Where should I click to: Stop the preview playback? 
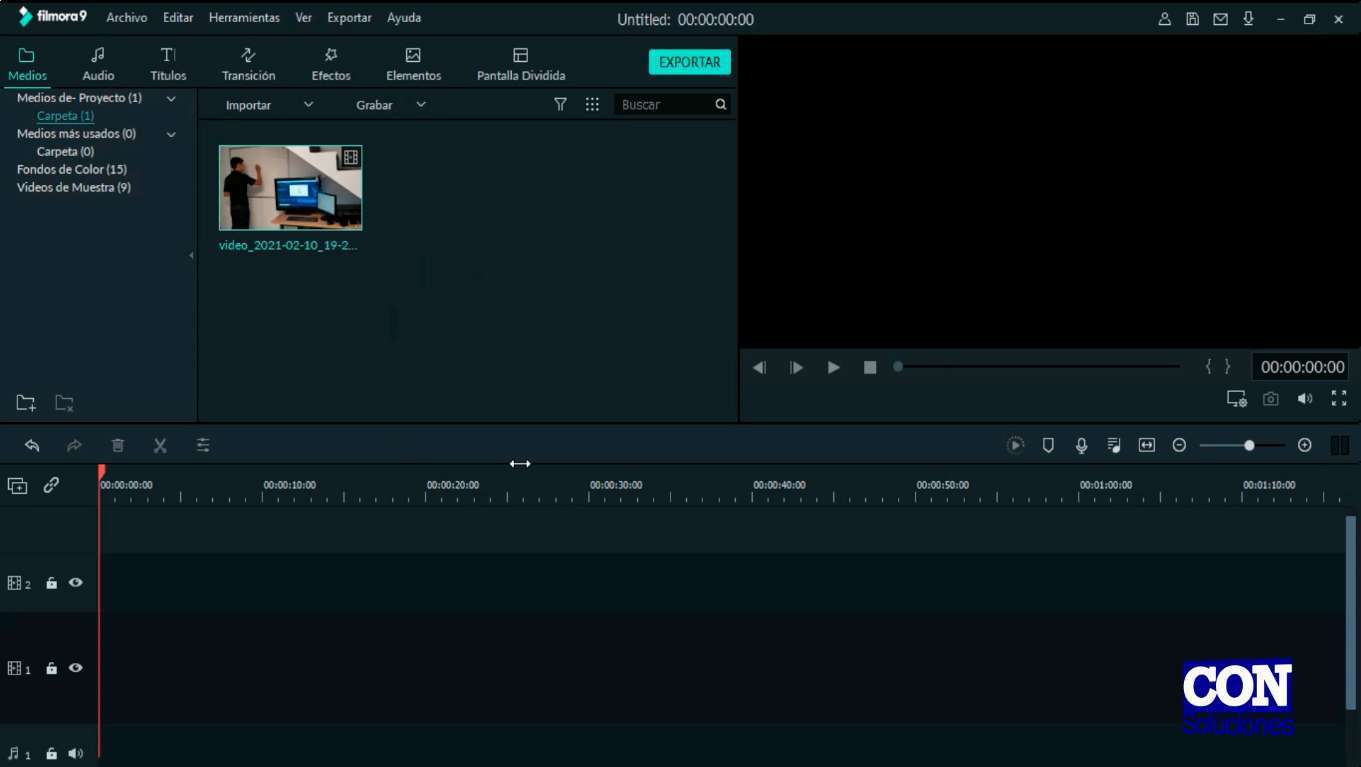[870, 368]
